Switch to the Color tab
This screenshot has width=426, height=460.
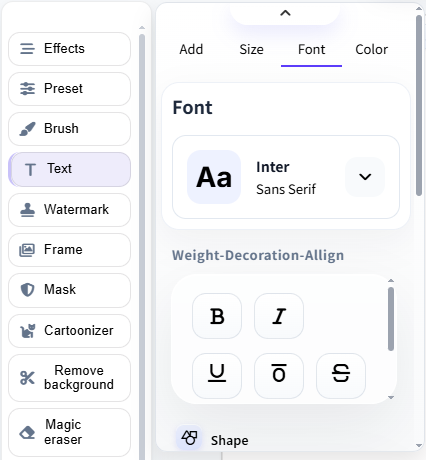click(371, 50)
